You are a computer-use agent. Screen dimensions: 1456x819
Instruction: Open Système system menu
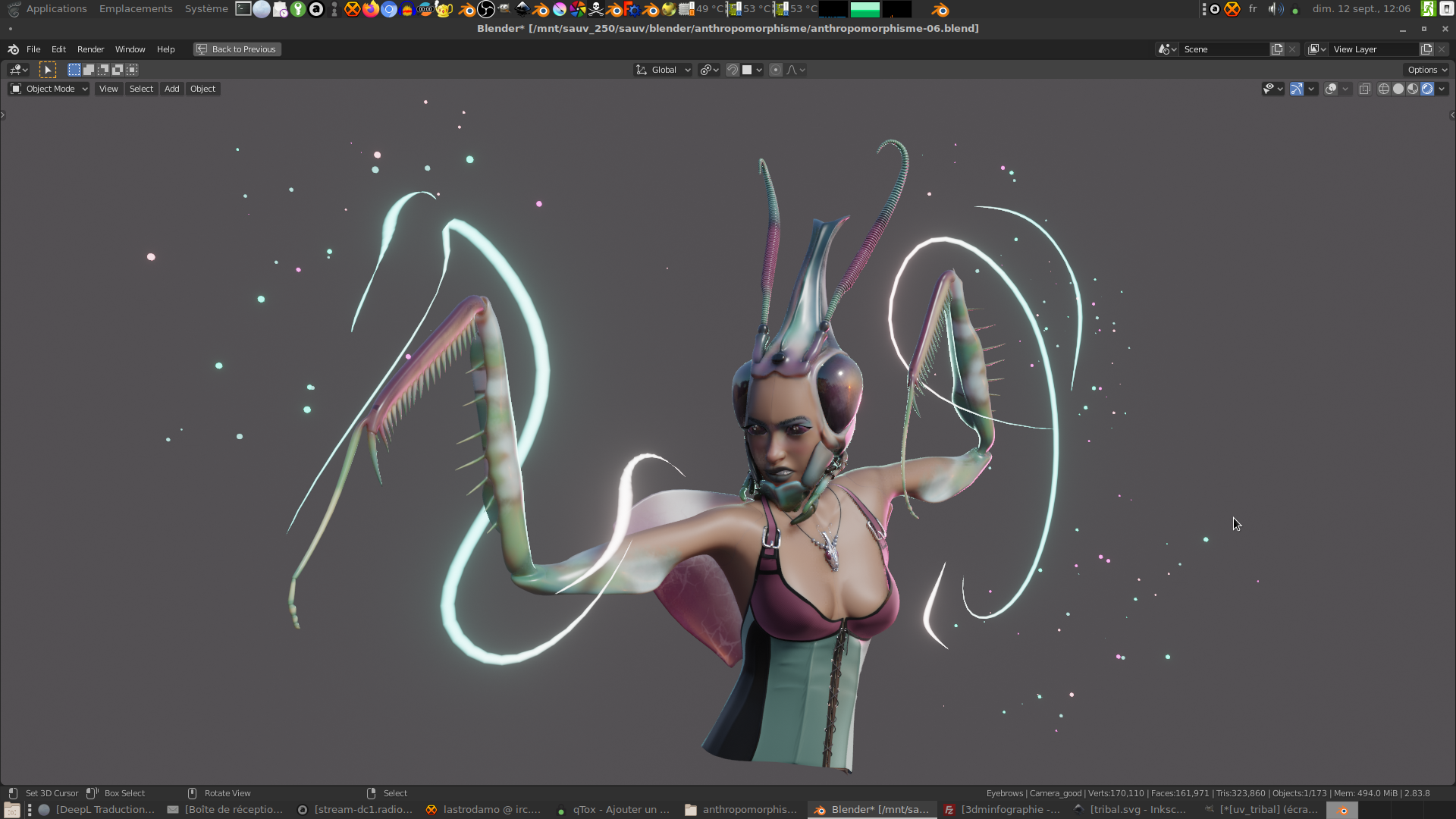pos(206,9)
